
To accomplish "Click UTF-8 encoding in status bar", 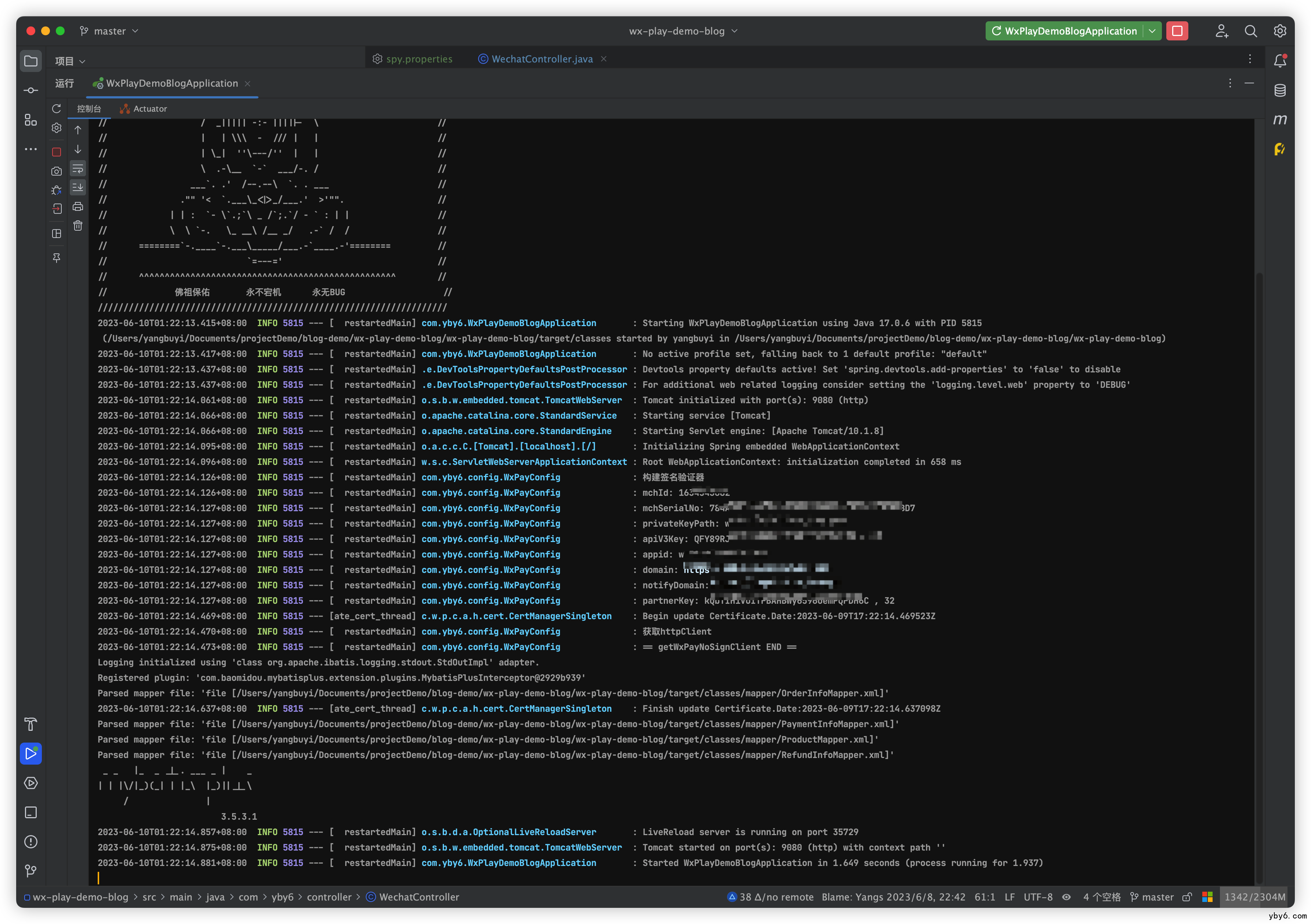I will (1037, 896).
